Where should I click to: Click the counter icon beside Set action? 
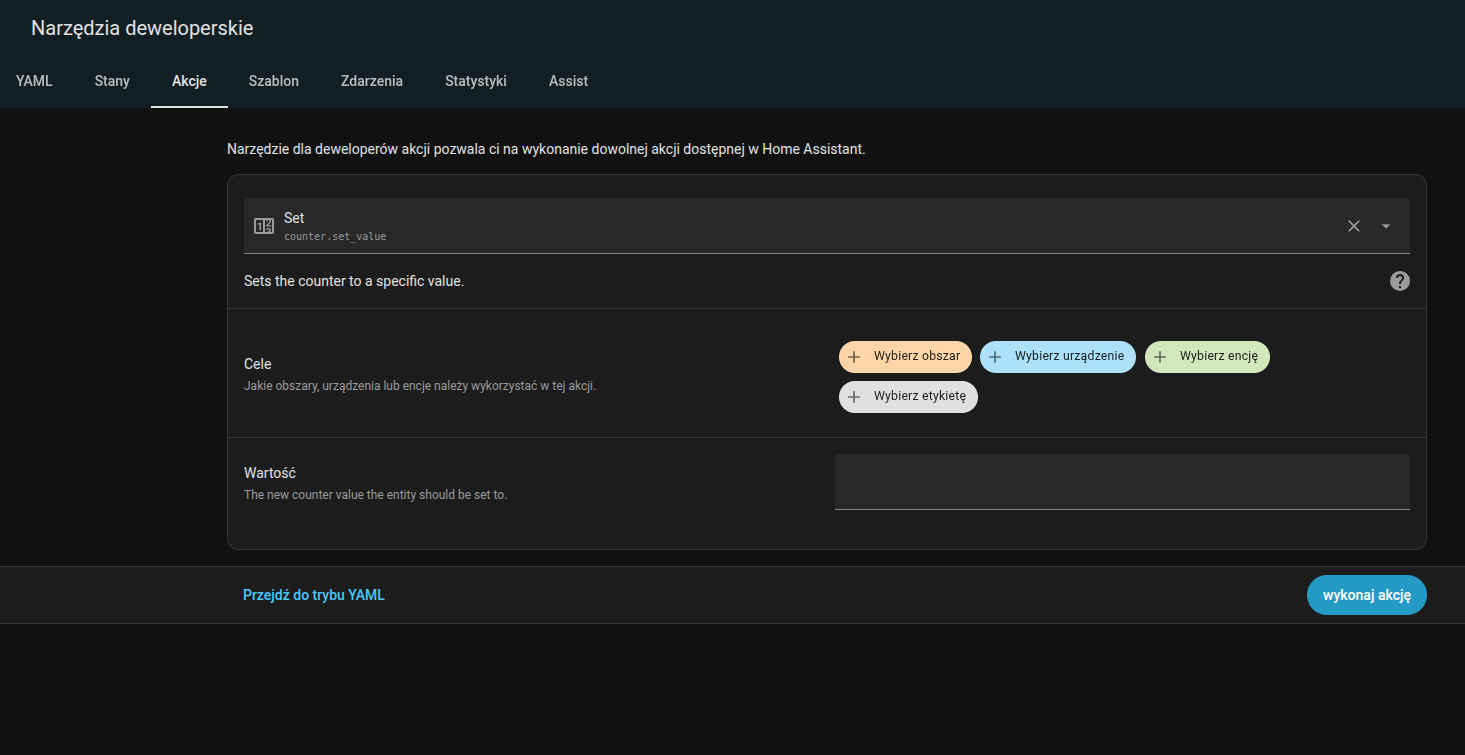click(264, 226)
